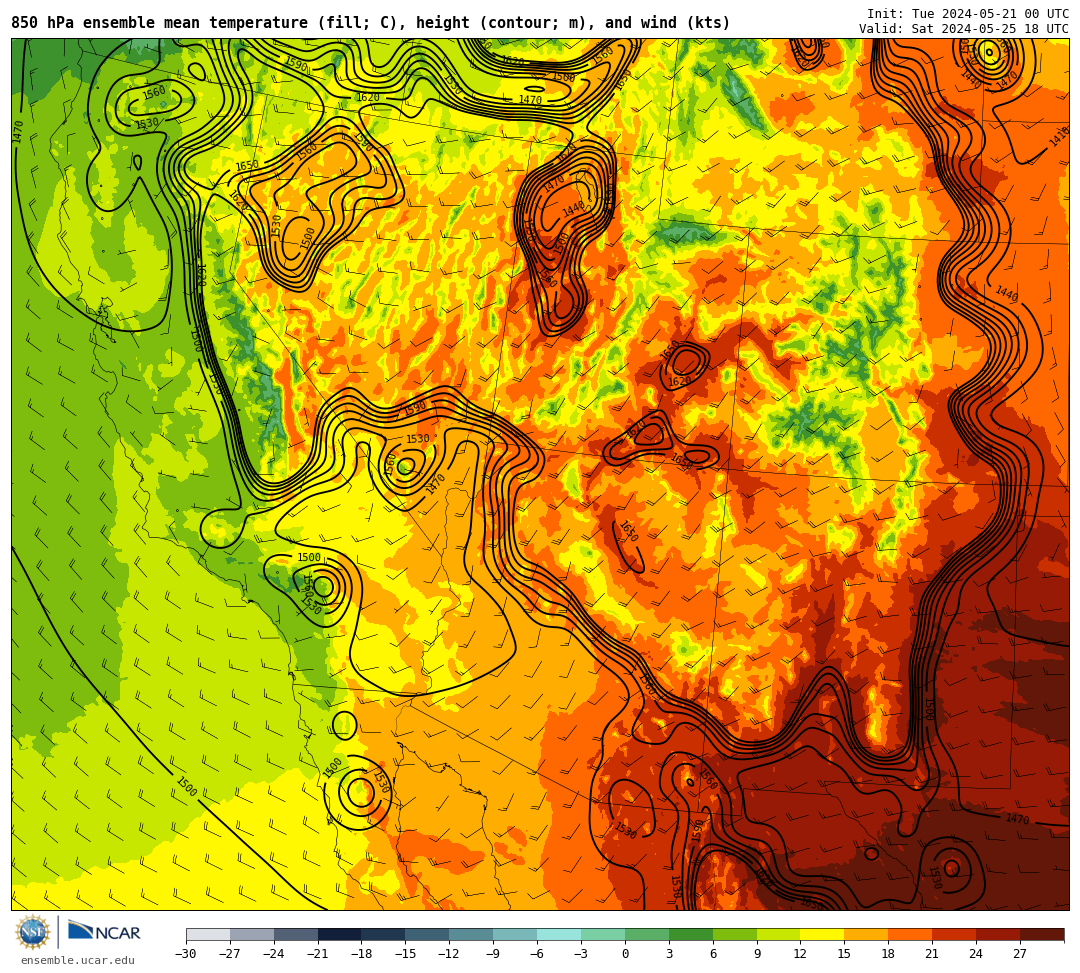Pick the green colorbar swatch between 0 and 3
1080x973 pixels.
pos(647,934)
